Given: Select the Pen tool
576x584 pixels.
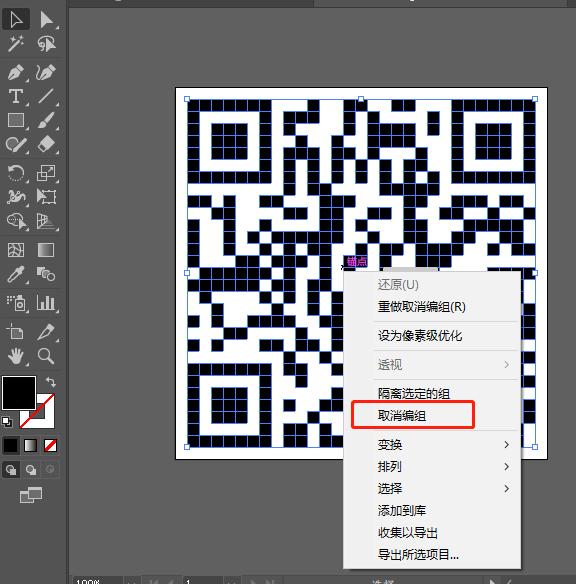Looking at the screenshot, I should [x=16, y=72].
